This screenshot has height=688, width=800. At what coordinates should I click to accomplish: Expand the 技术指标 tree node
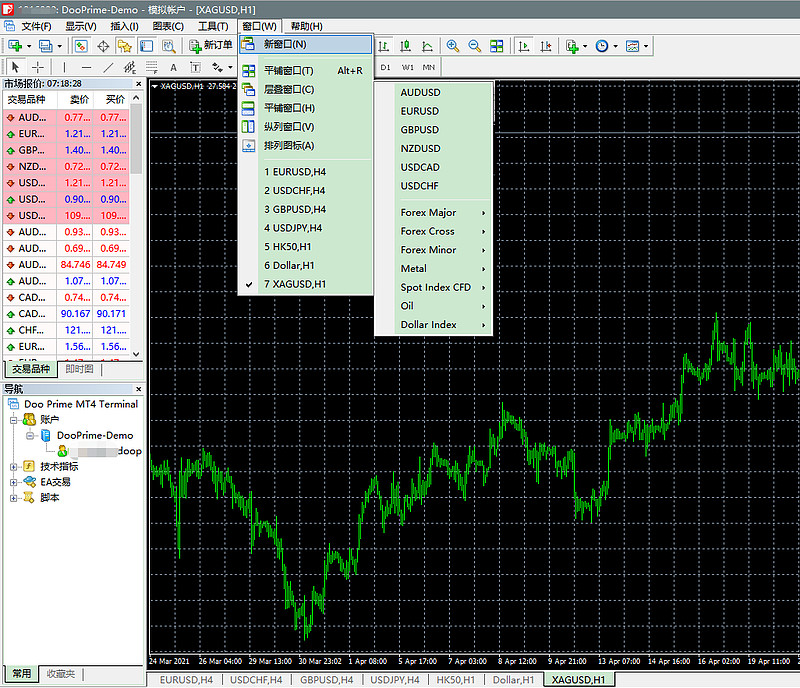tap(13, 466)
